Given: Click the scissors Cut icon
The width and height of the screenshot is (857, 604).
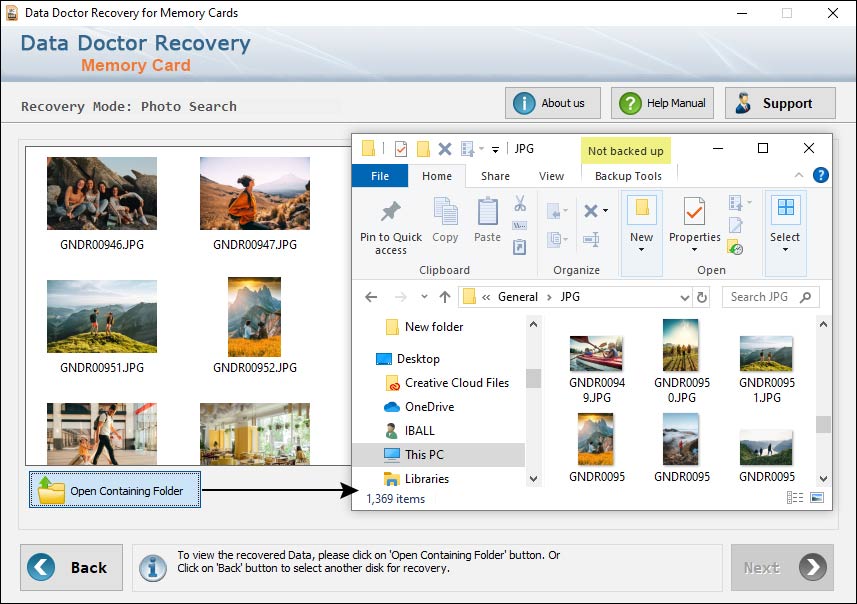Looking at the screenshot, I should click(x=520, y=204).
